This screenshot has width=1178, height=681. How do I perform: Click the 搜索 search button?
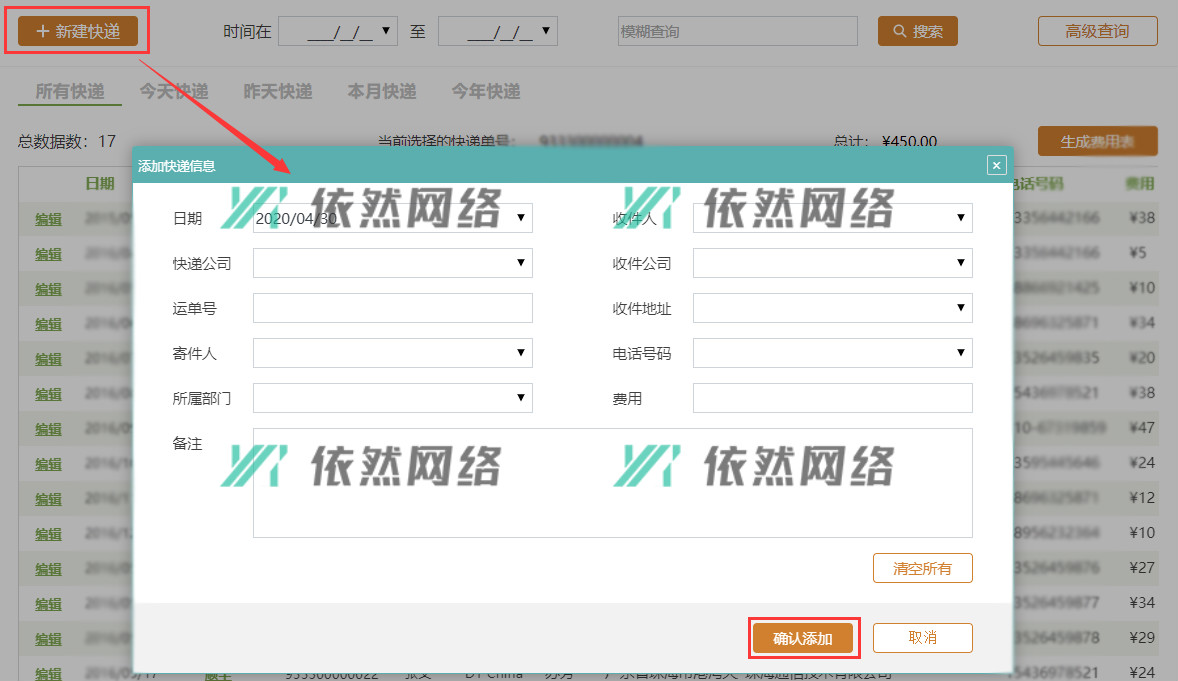coord(917,31)
